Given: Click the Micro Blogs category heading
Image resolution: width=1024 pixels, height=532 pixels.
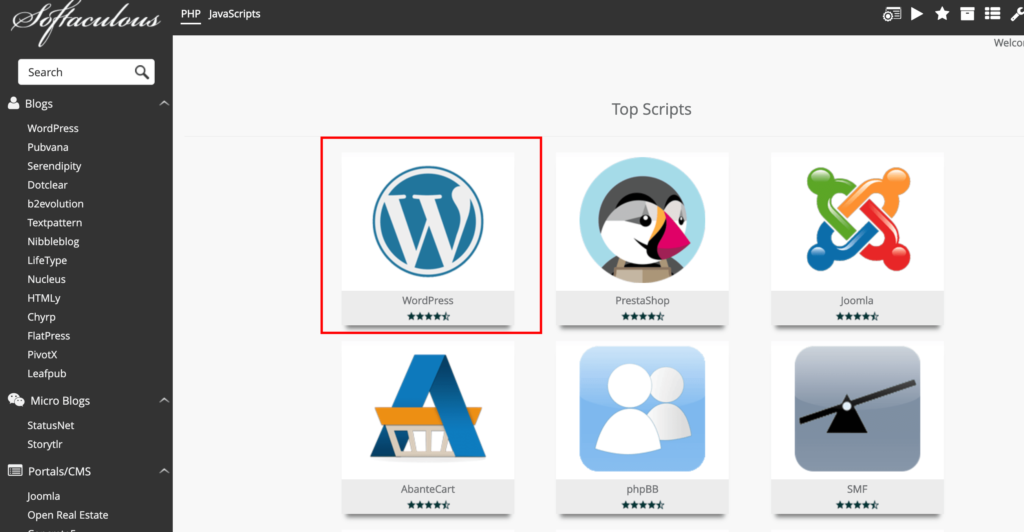Looking at the screenshot, I should point(60,401).
